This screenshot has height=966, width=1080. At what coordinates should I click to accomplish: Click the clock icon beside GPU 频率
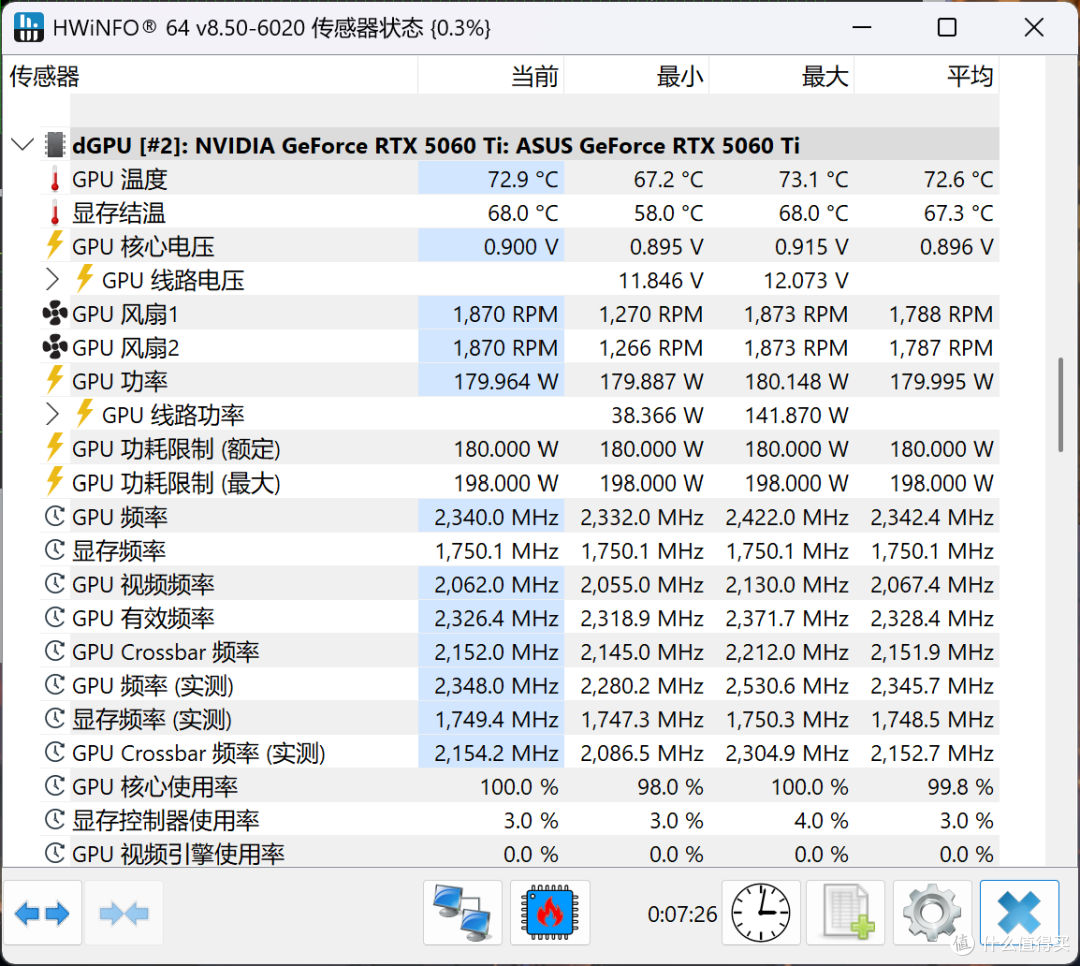[55, 517]
